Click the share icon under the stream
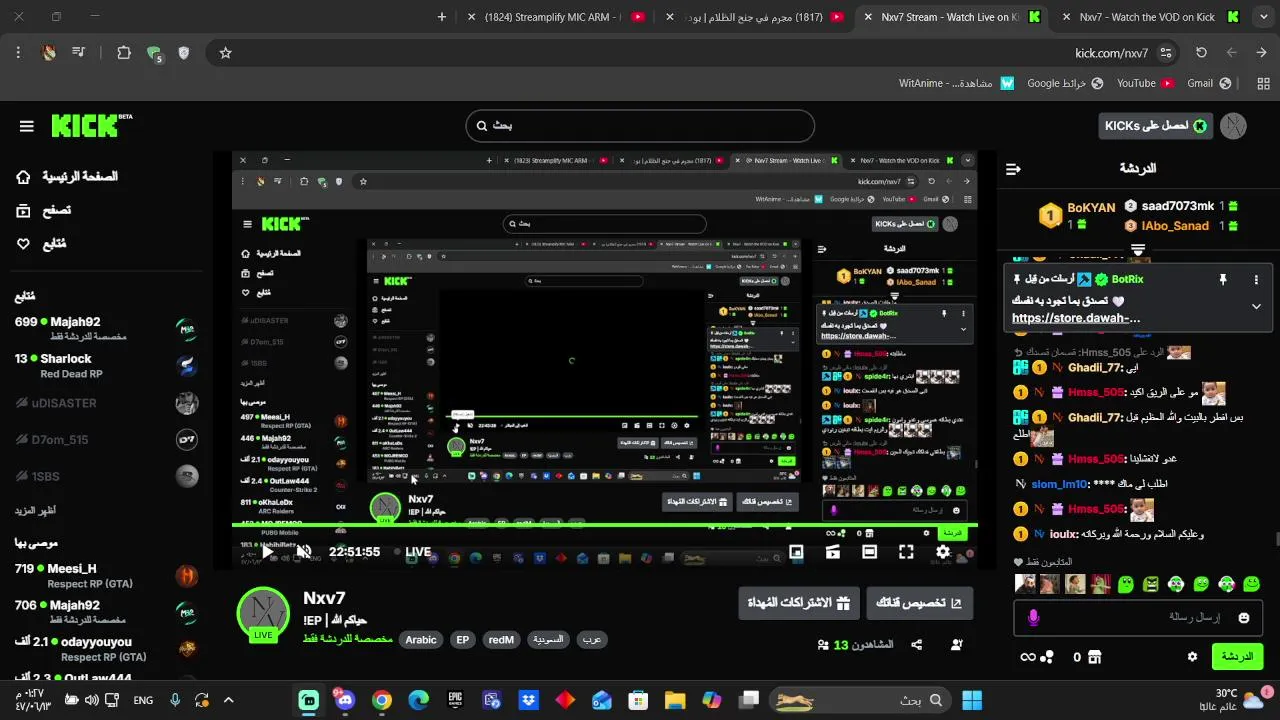The width and height of the screenshot is (1280, 720). click(x=917, y=645)
